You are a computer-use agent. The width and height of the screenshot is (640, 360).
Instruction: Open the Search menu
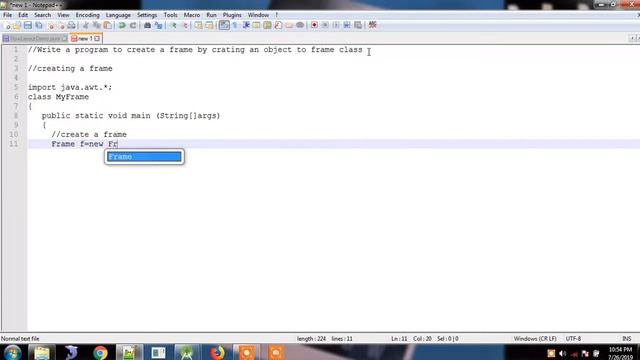pos(42,15)
